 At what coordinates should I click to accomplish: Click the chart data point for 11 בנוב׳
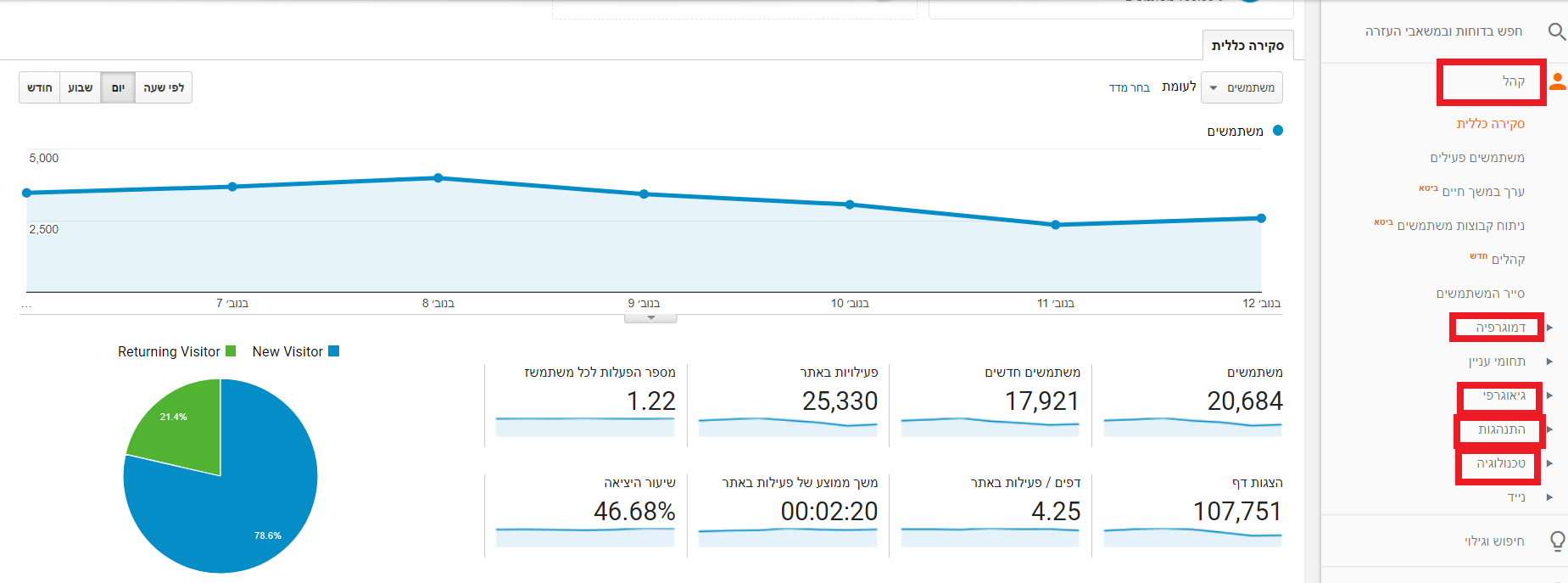tap(1056, 225)
